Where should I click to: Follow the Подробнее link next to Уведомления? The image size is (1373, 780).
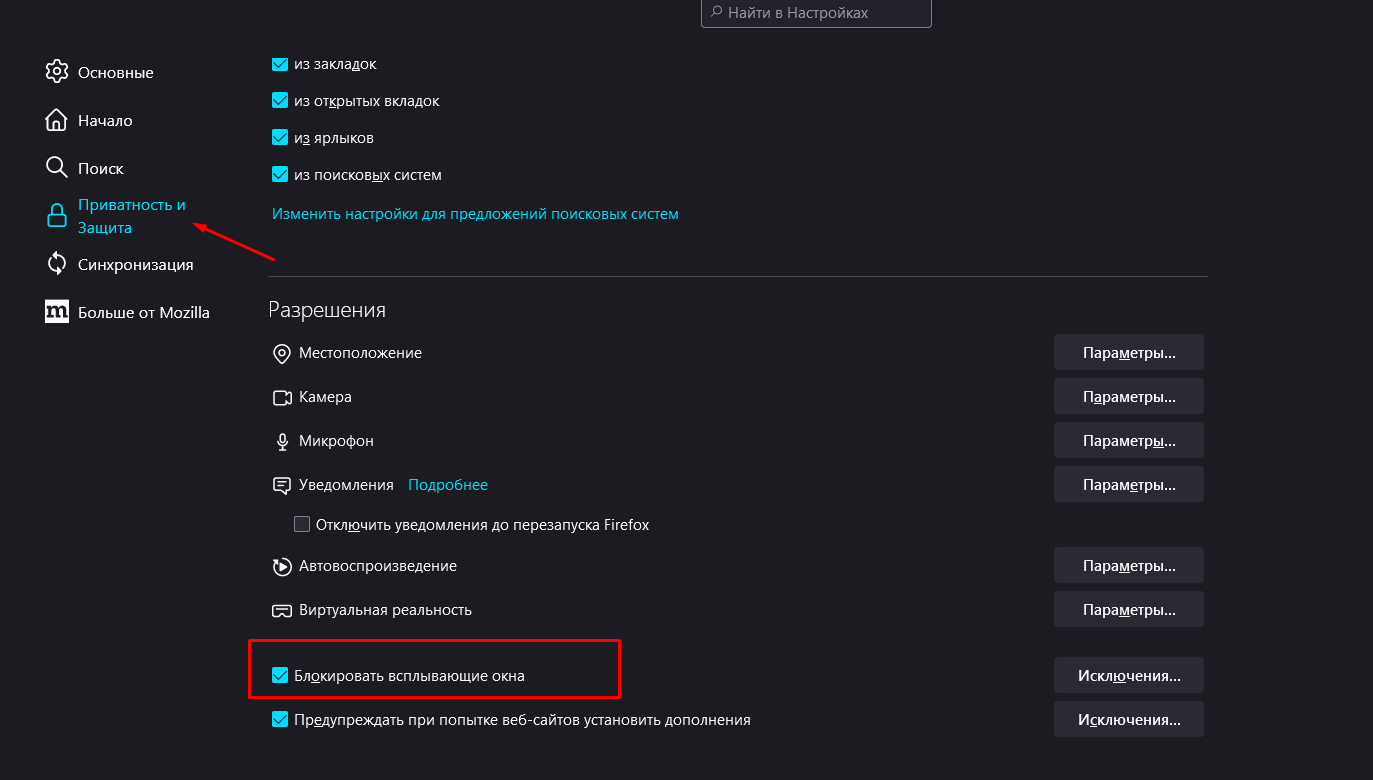tap(448, 485)
